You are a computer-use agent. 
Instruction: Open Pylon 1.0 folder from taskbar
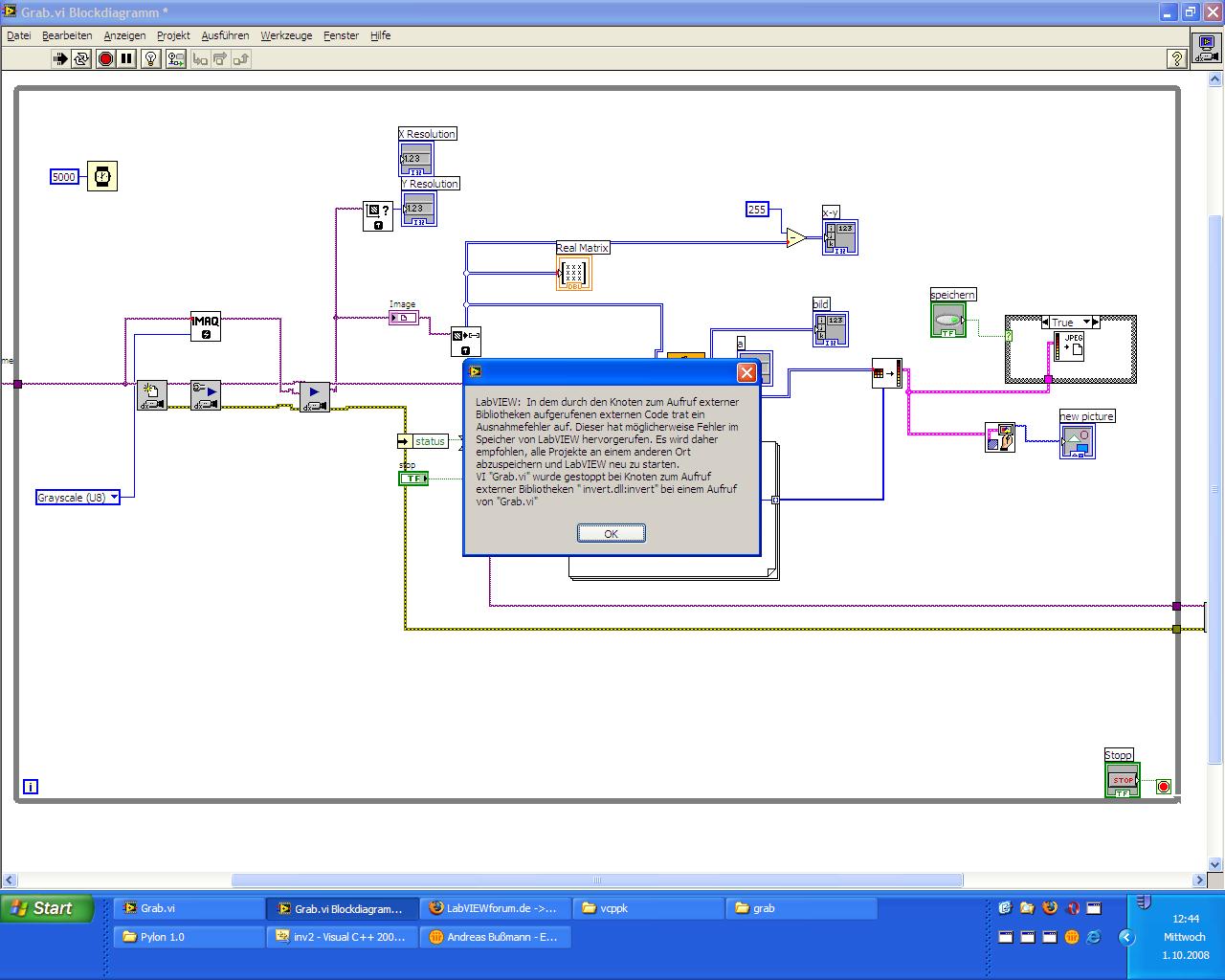[189, 937]
